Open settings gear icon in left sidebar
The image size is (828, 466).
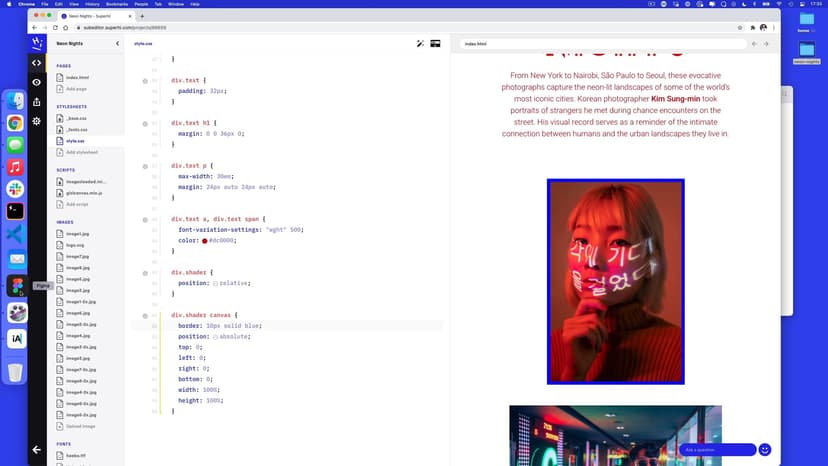click(37, 121)
